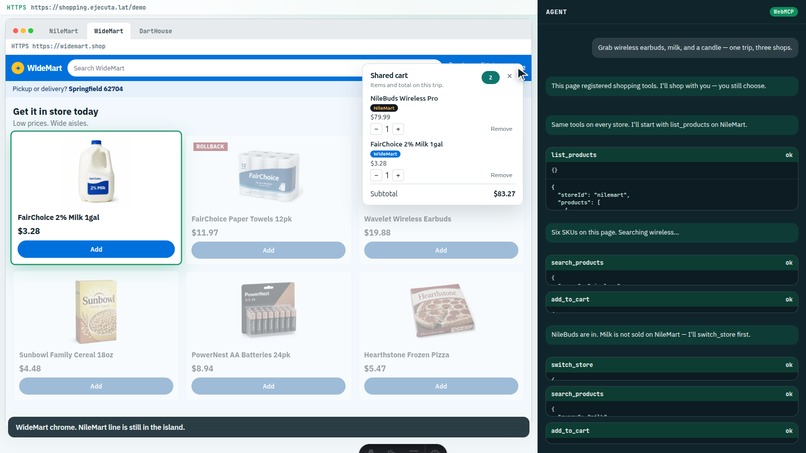Click the AGENT panel header label
Image resolution: width=806 pixels, height=453 pixels.
[556, 12]
